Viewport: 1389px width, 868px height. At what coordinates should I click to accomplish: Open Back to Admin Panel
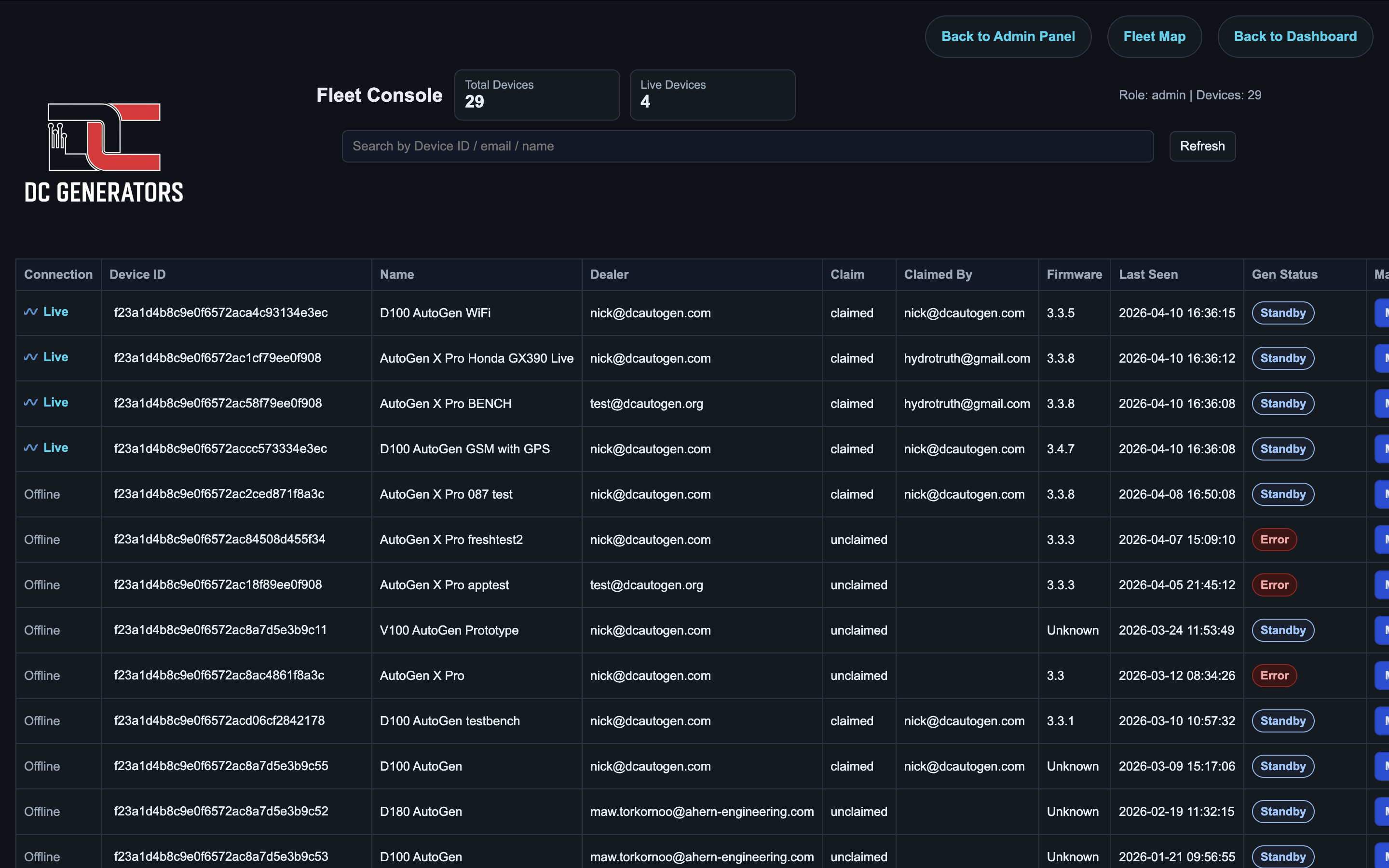(1008, 36)
